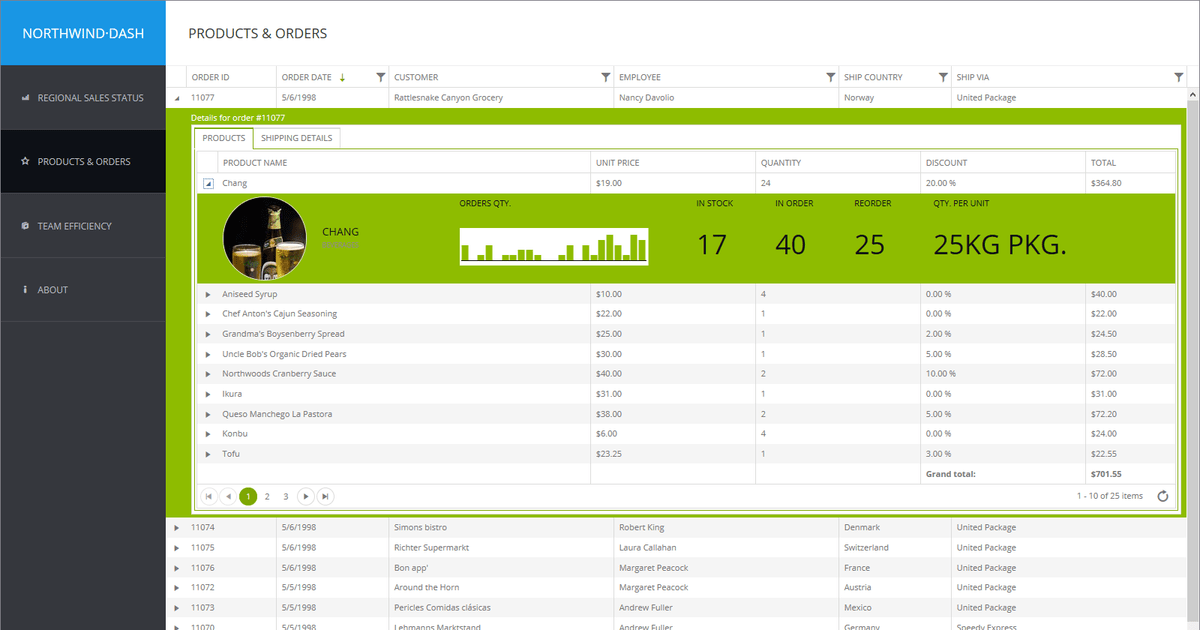Open the filter for the Employee column

830,76
